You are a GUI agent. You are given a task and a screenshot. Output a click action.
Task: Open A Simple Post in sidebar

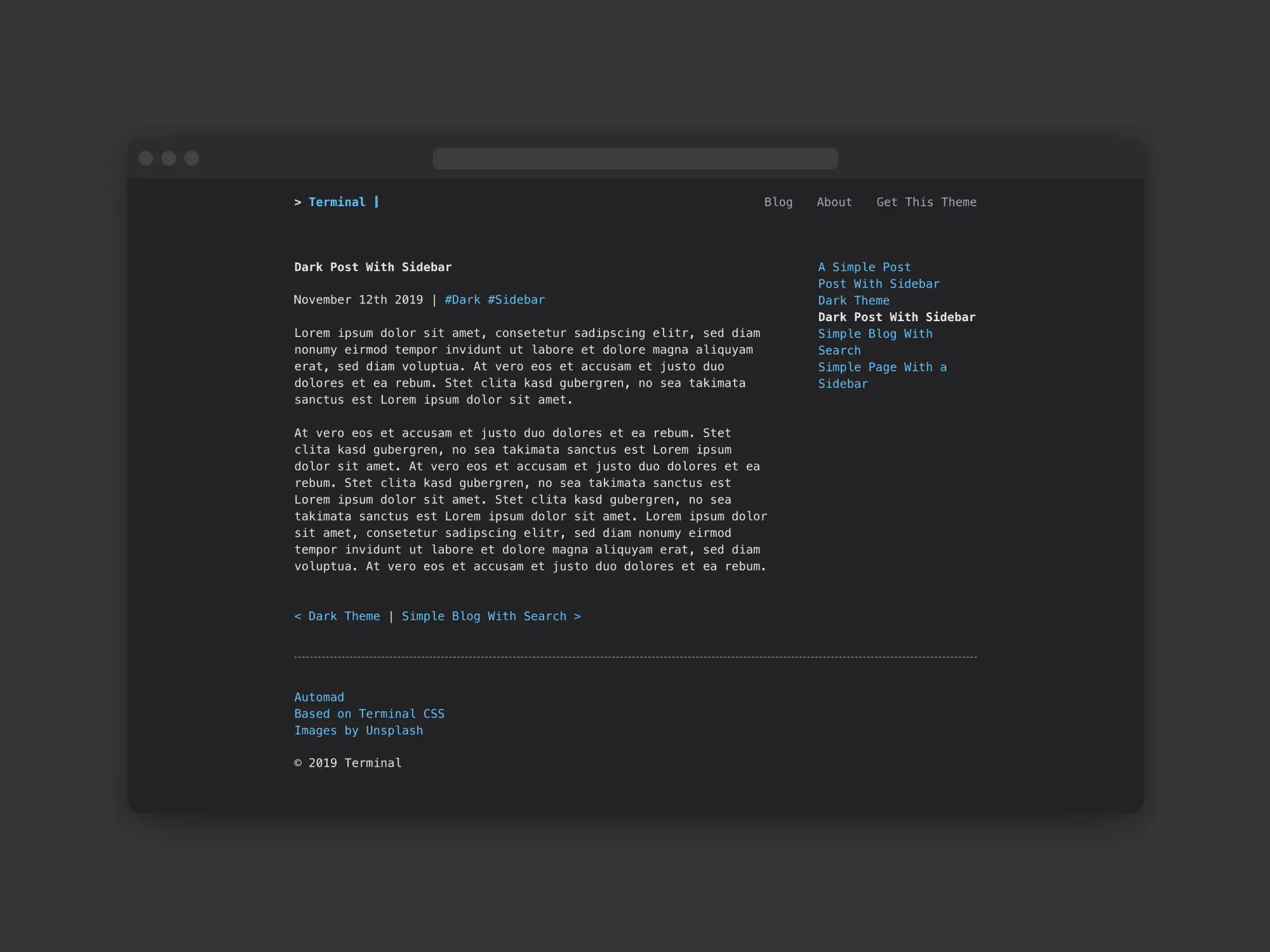click(864, 267)
